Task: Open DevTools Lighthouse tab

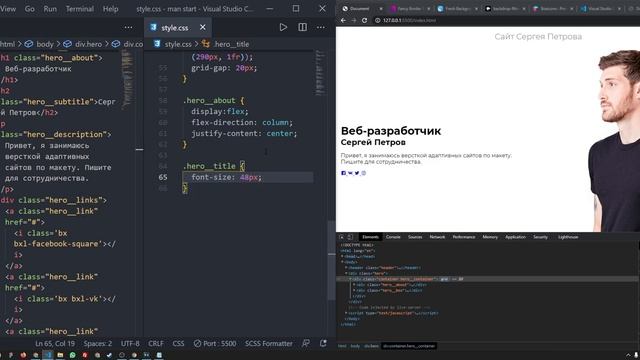Action: click(x=568, y=237)
